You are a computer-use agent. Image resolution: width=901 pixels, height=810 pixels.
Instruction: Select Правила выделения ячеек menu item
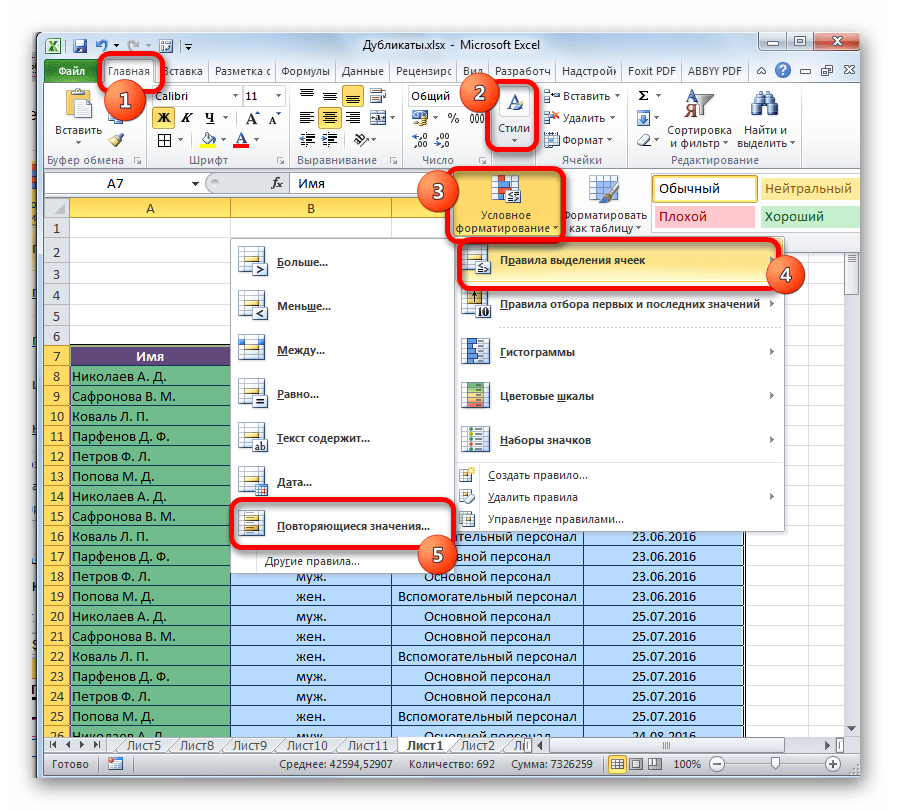pyautogui.click(x=621, y=261)
